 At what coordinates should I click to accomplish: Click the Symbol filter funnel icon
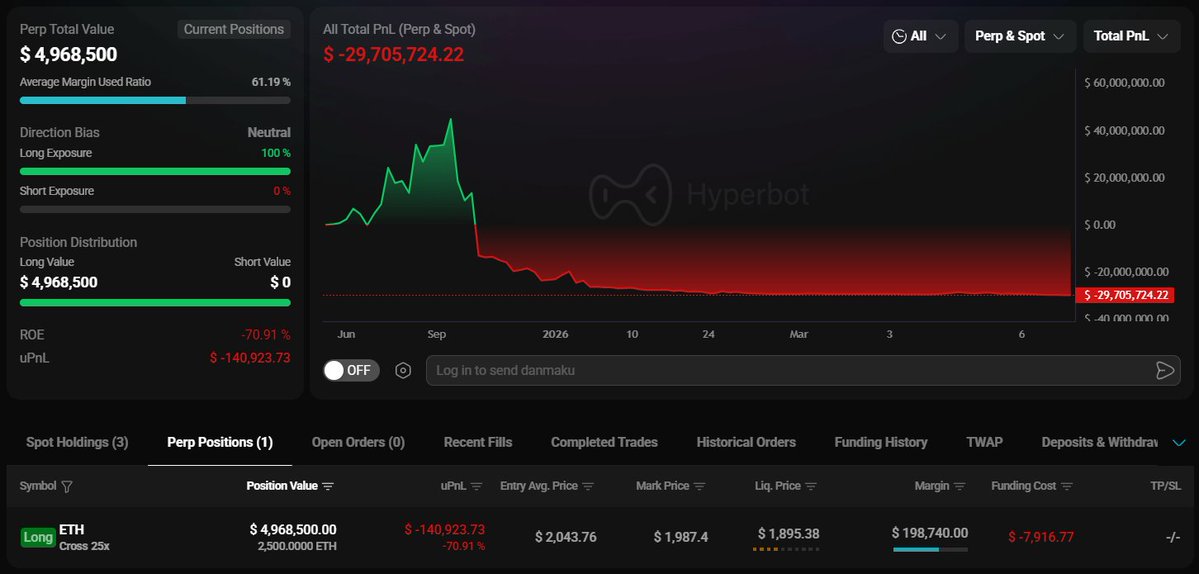[67, 487]
